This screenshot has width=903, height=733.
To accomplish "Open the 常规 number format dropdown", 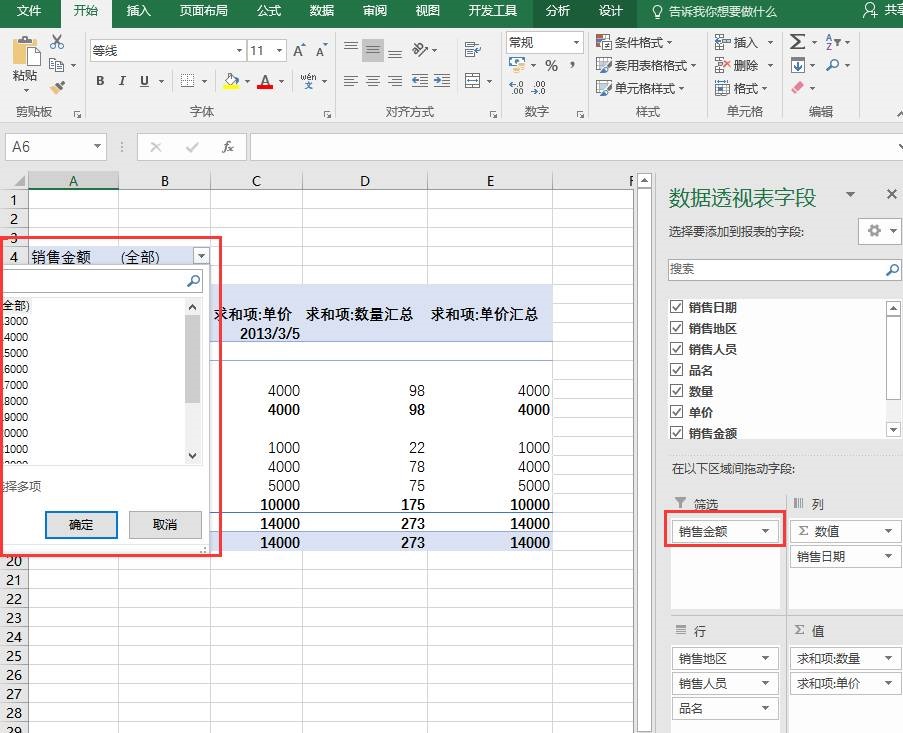I will coord(576,42).
